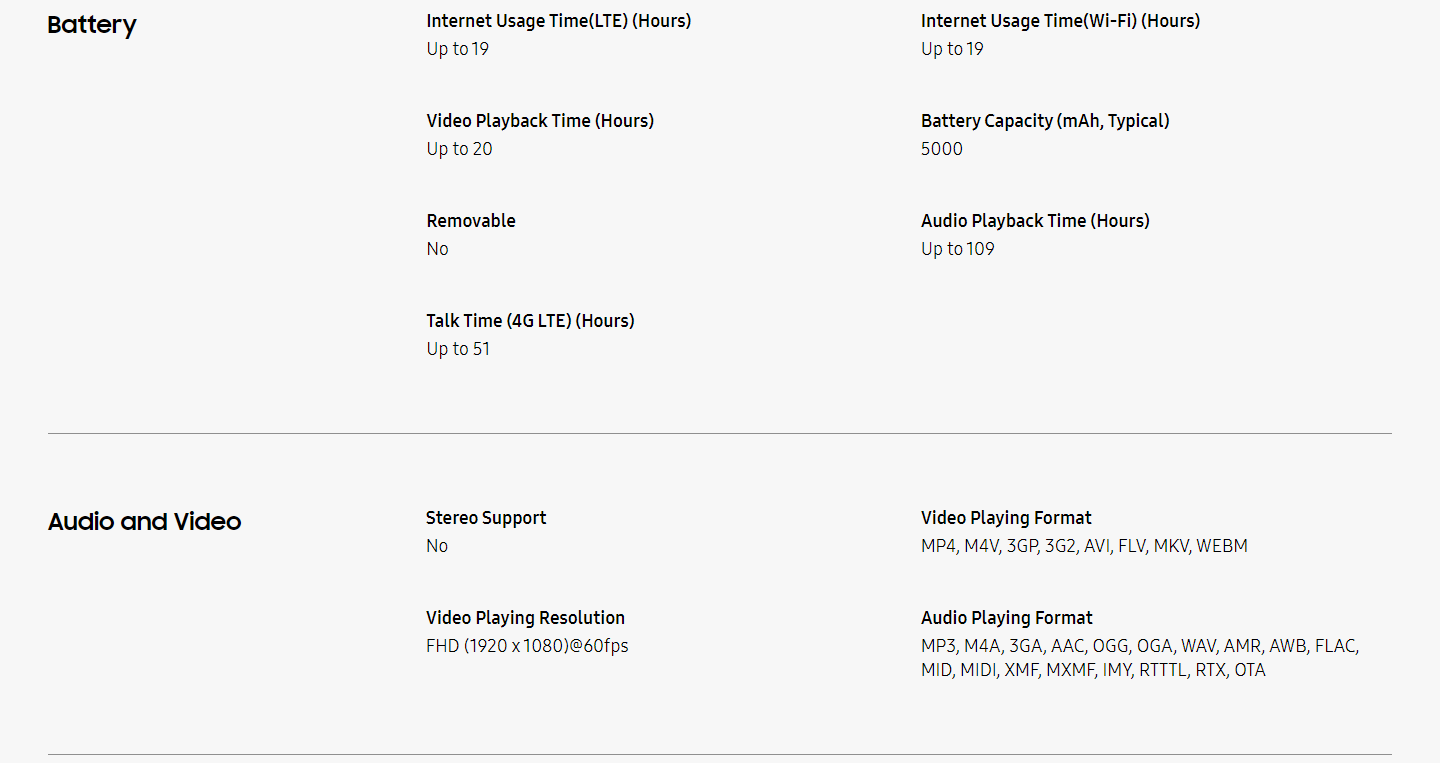This screenshot has height=763, width=1441.
Task: Click the Audio and Video section heading
Action: [144, 522]
